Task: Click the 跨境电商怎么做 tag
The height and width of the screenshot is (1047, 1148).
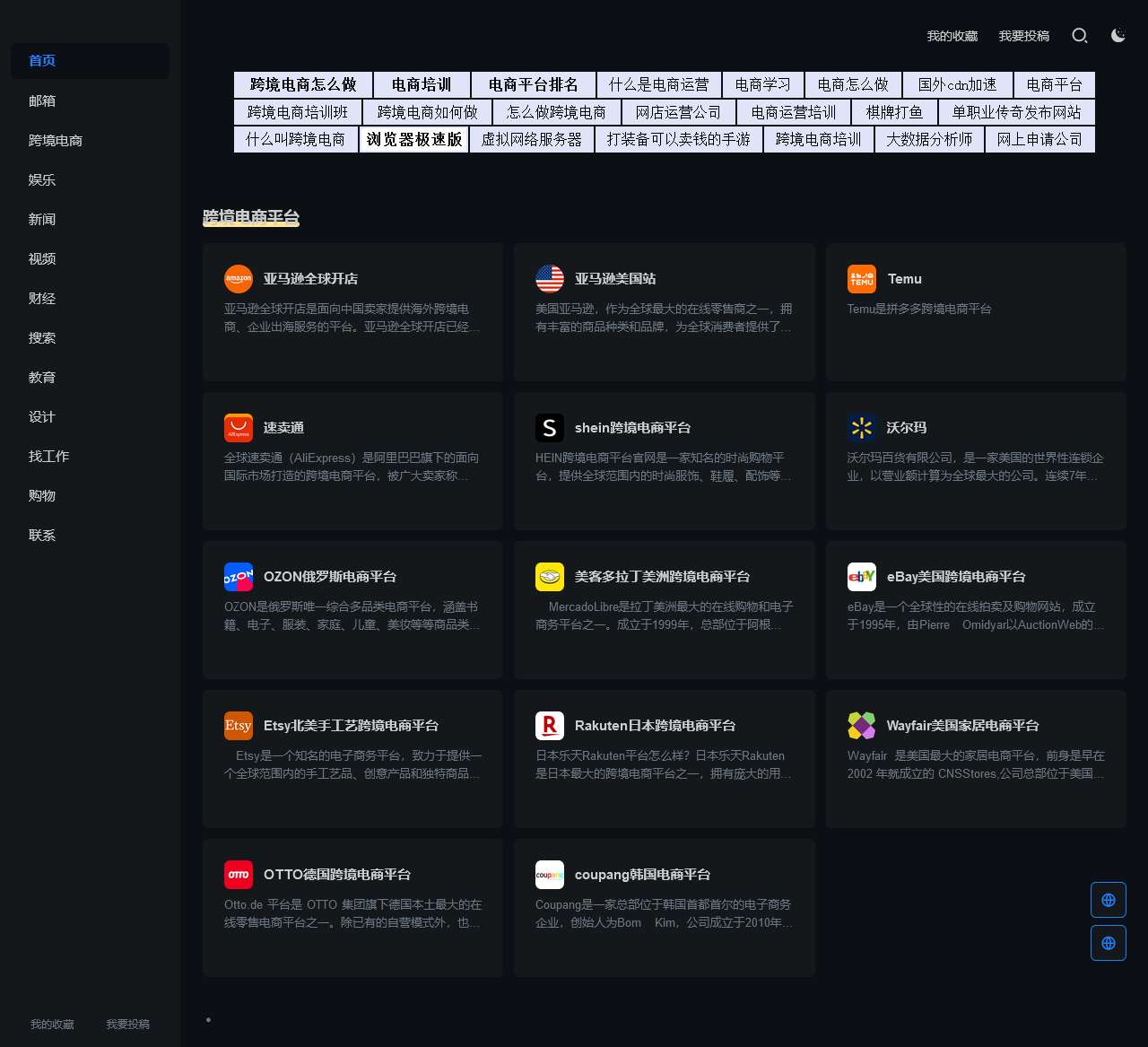Action: click(x=303, y=85)
